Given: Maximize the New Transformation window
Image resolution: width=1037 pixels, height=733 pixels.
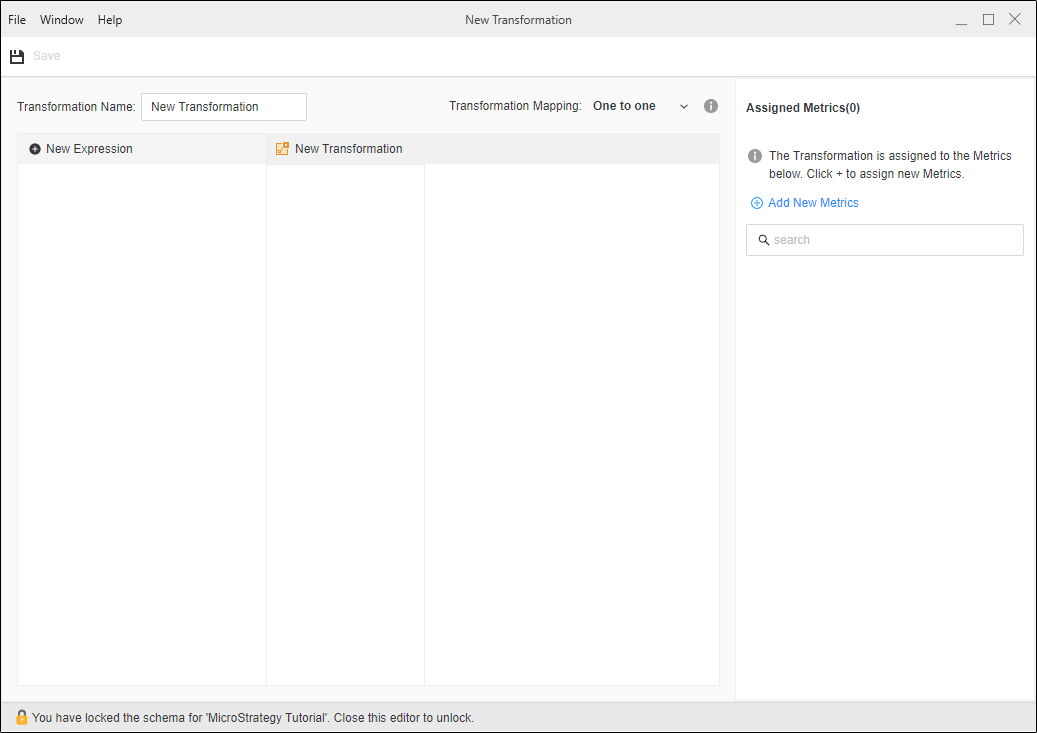Looking at the screenshot, I should (x=988, y=20).
